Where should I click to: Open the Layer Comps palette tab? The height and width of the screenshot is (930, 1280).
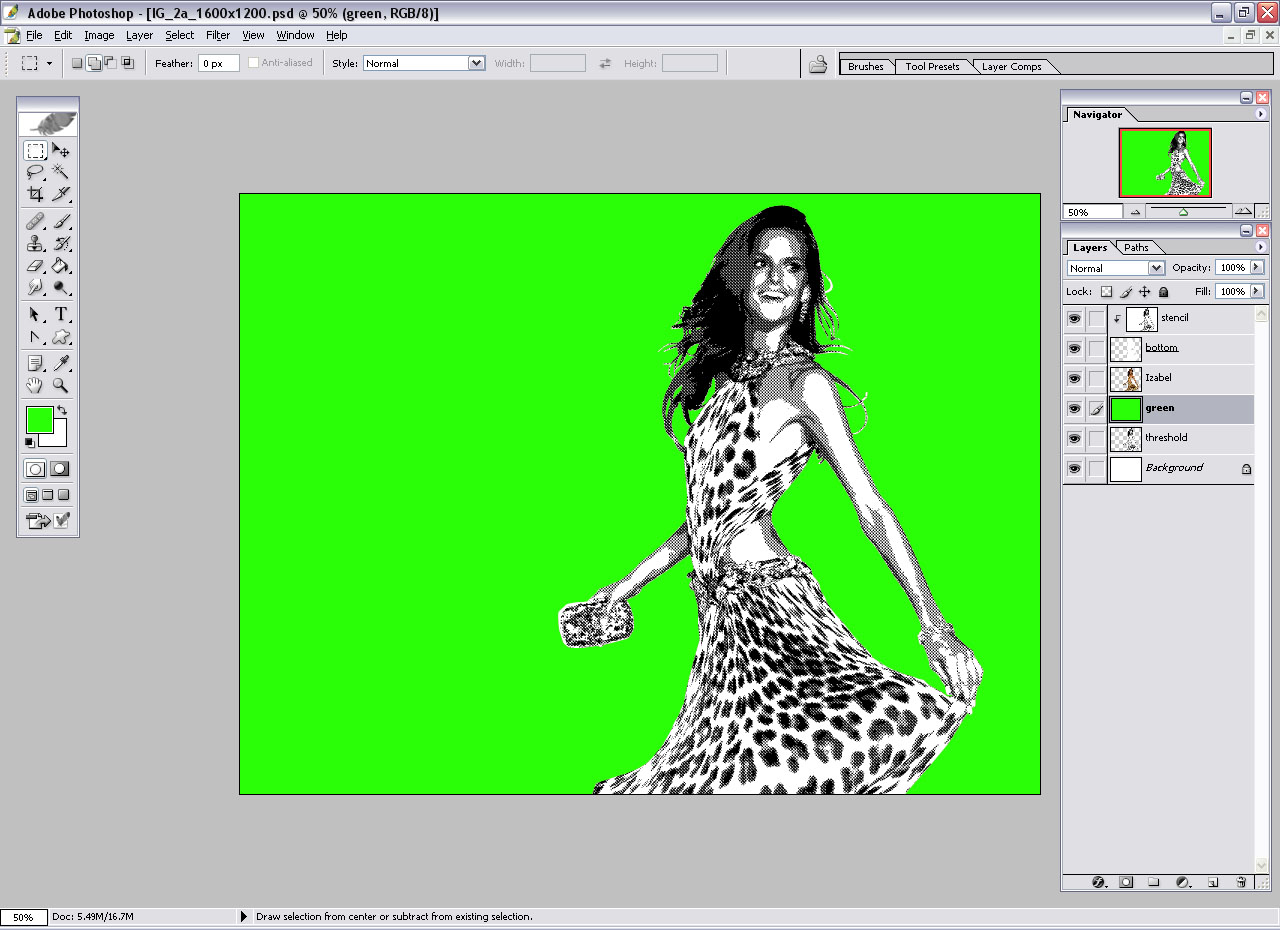click(x=1011, y=67)
